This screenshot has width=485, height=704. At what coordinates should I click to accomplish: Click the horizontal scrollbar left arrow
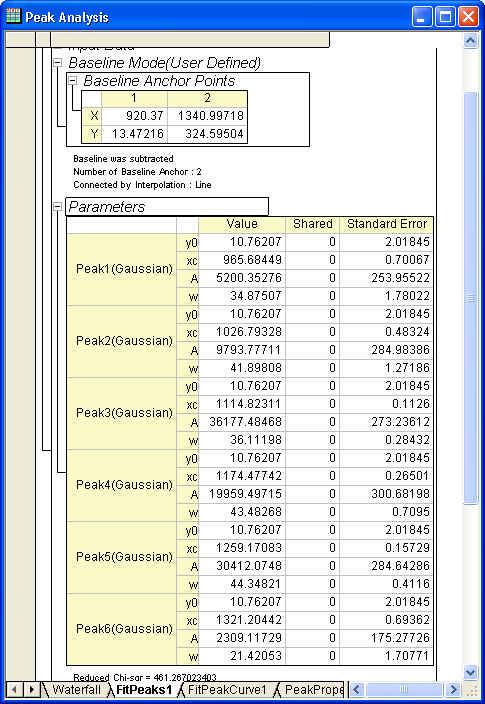click(357, 690)
